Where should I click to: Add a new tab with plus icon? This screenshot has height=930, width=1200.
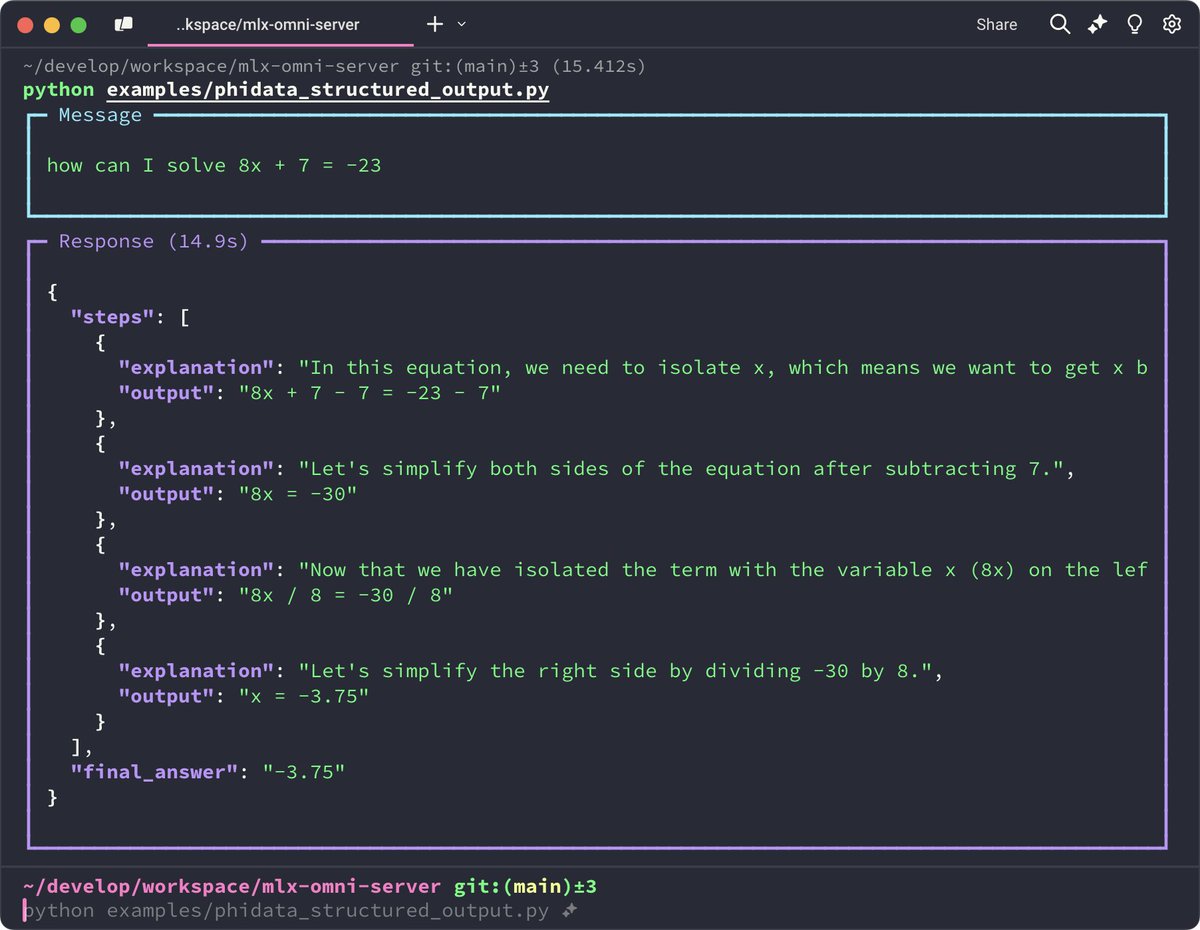click(x=435, y=24)
